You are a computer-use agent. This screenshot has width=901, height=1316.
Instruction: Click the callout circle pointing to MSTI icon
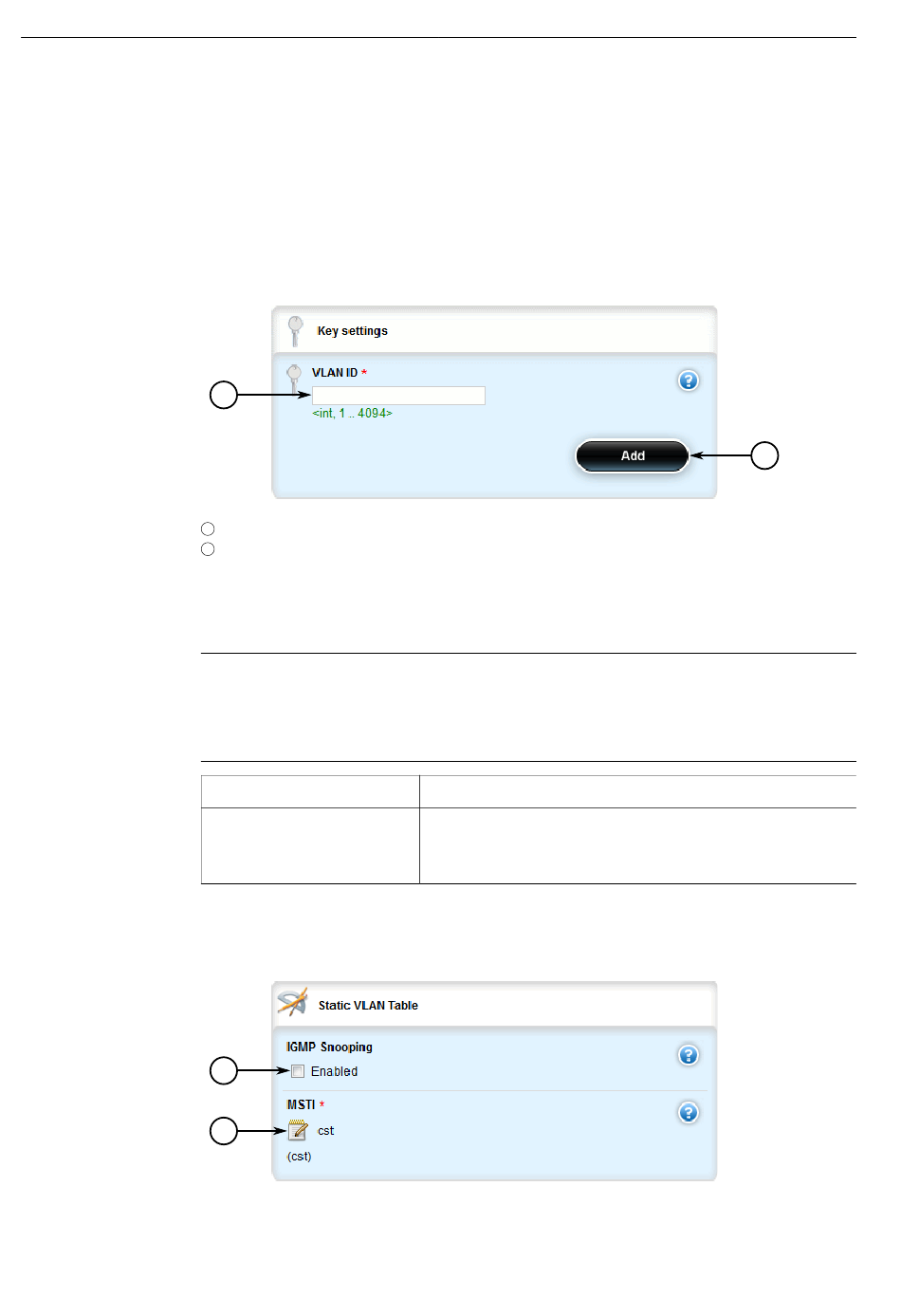pos(224,1131)
